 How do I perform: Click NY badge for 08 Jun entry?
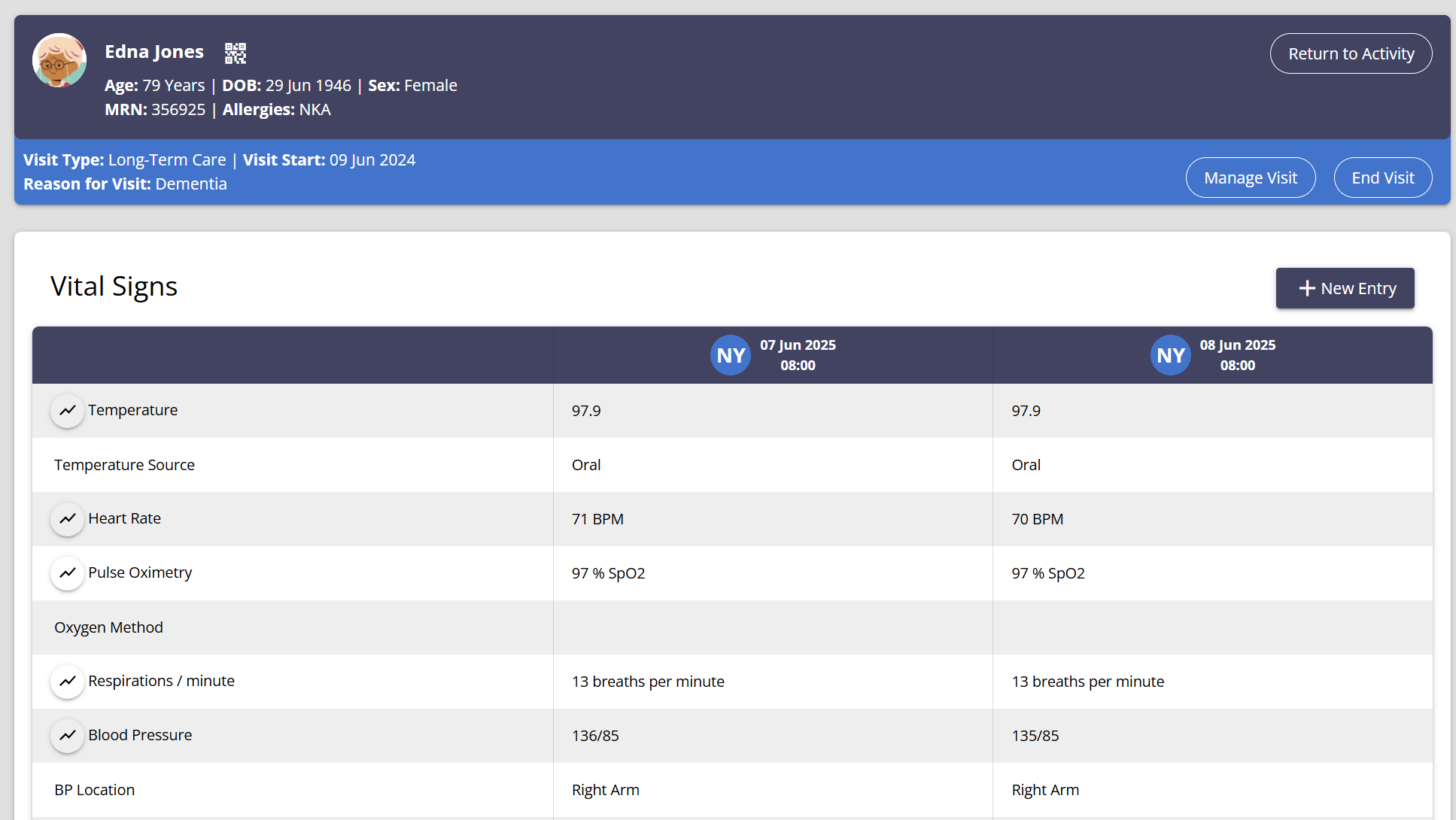1170,355
